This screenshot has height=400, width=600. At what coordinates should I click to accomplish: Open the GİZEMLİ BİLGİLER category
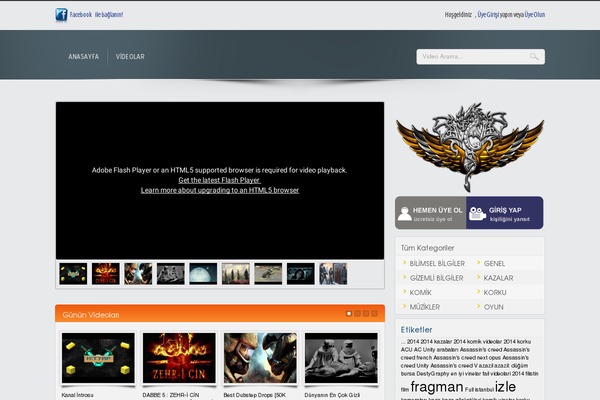[436, 278]
